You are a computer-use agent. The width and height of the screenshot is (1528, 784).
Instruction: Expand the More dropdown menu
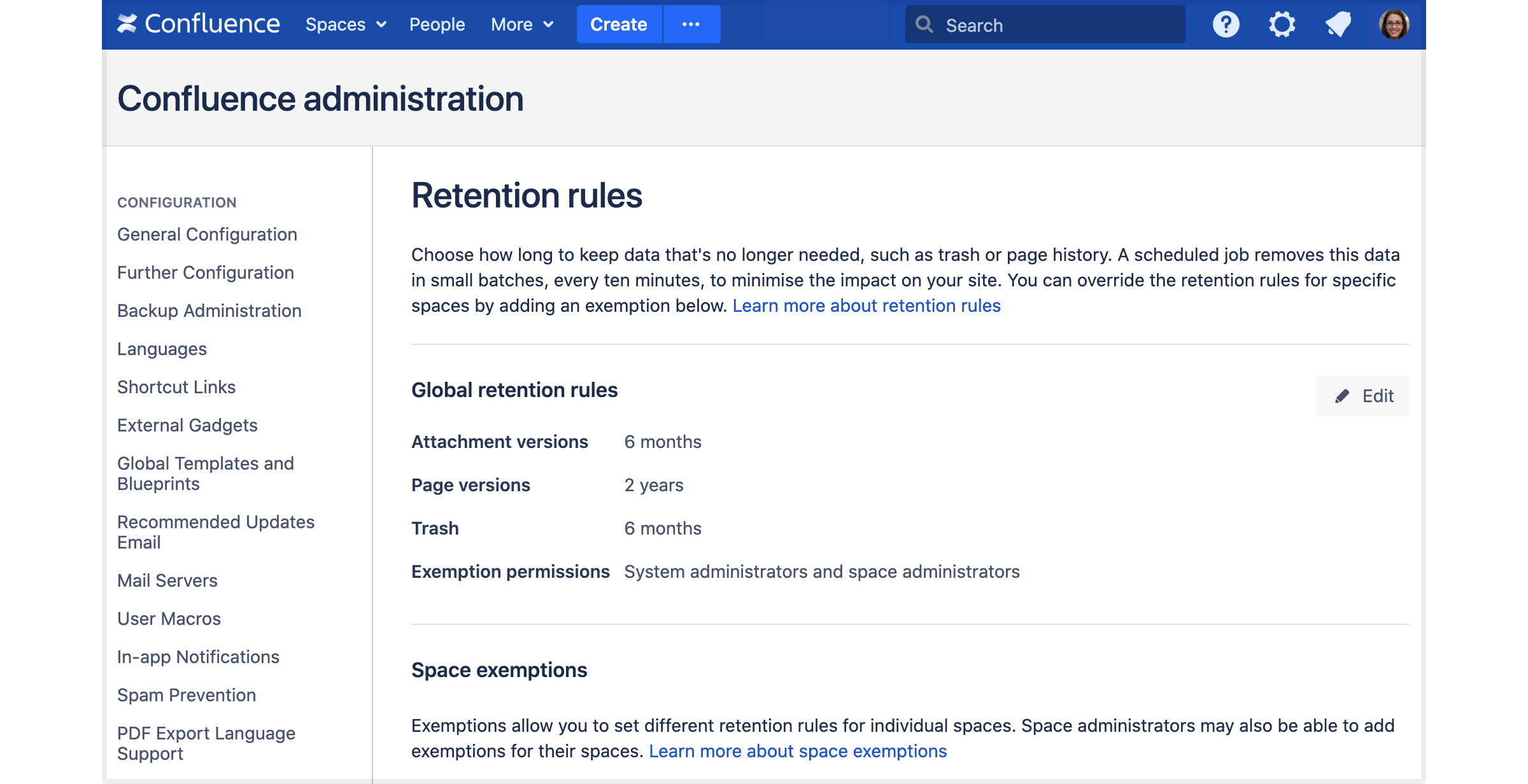[x=522, y=25]
